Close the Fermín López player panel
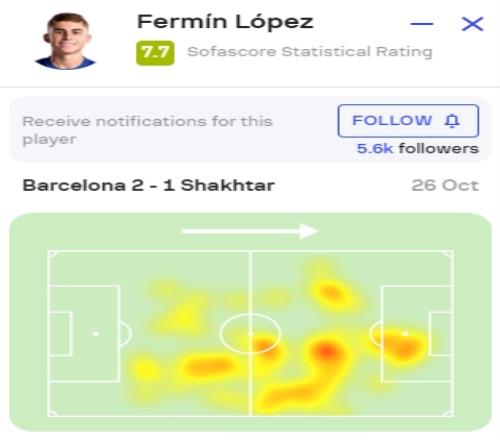This screenshot has height=440, width=500. coord(472,24)
